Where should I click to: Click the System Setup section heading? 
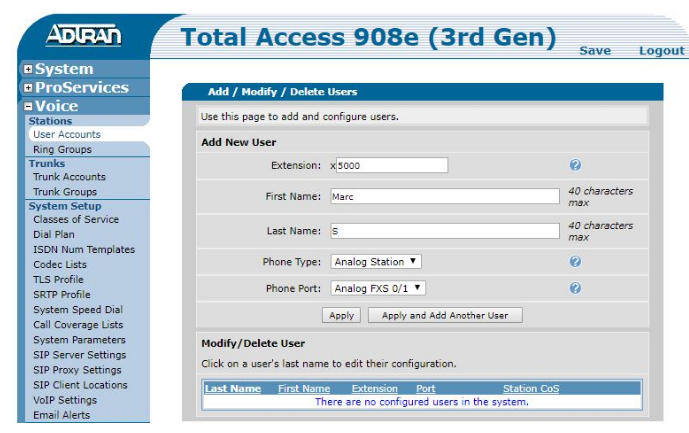(x=65, y=206)
